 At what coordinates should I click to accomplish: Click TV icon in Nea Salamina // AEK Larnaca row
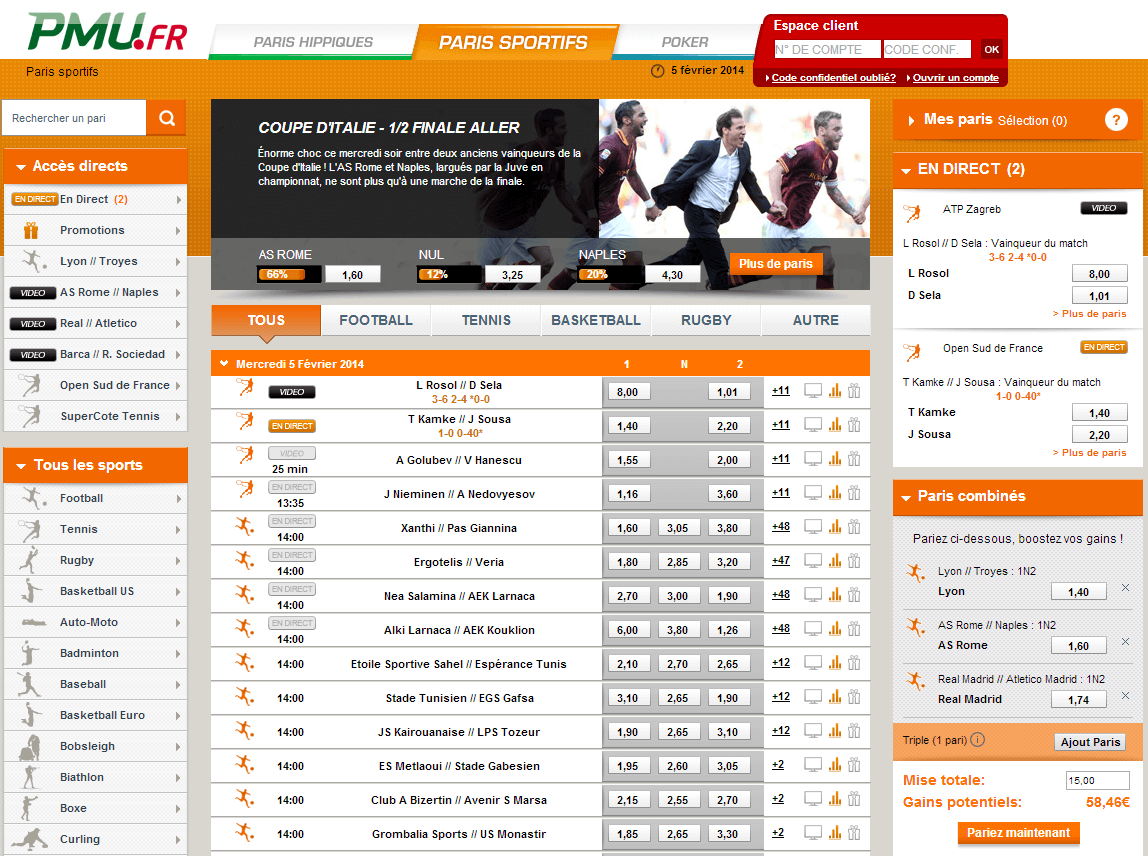tap(813, 595)
